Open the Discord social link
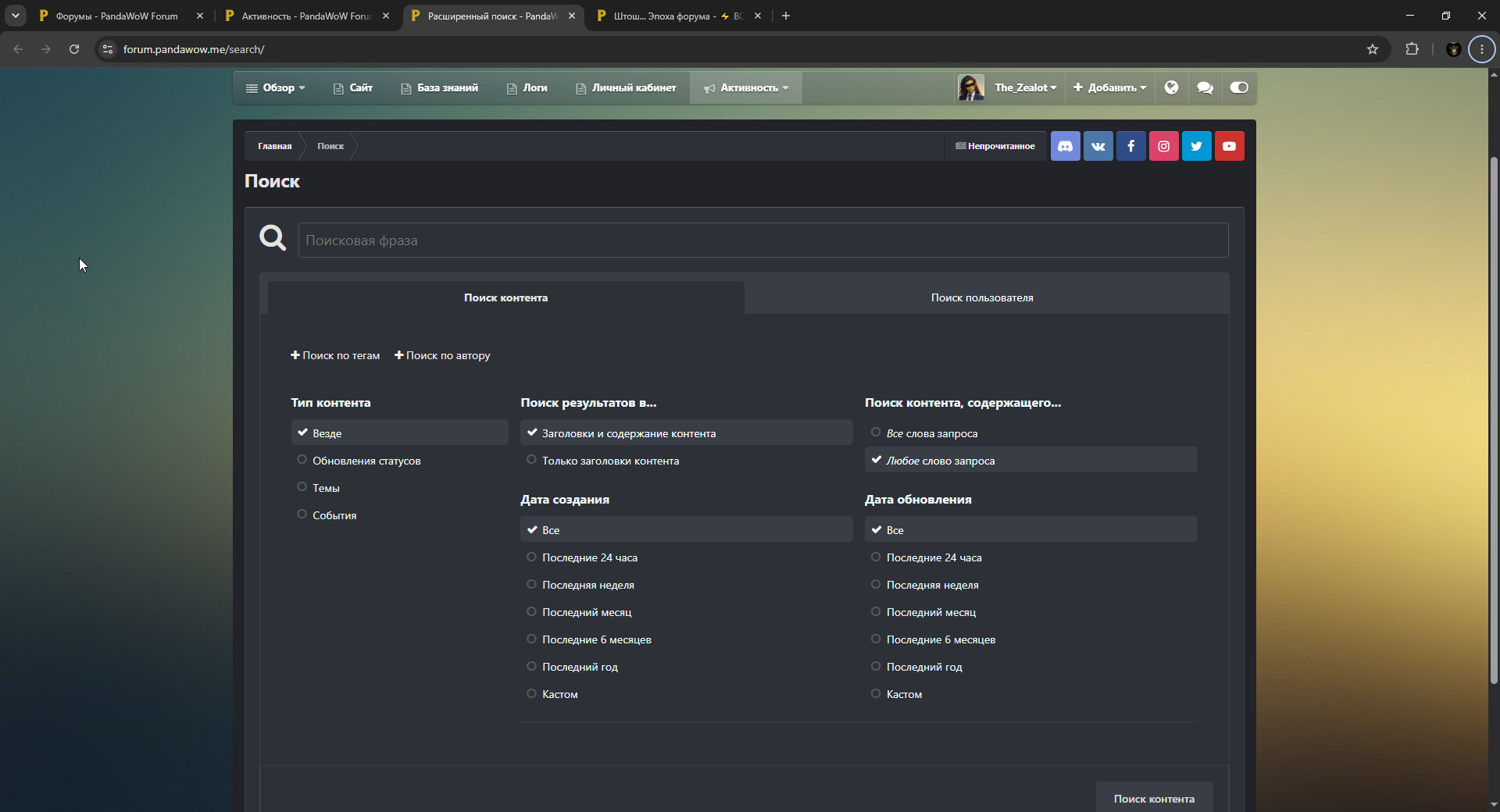Viewport: 1500px width, 812px height. coord(1065,146)
